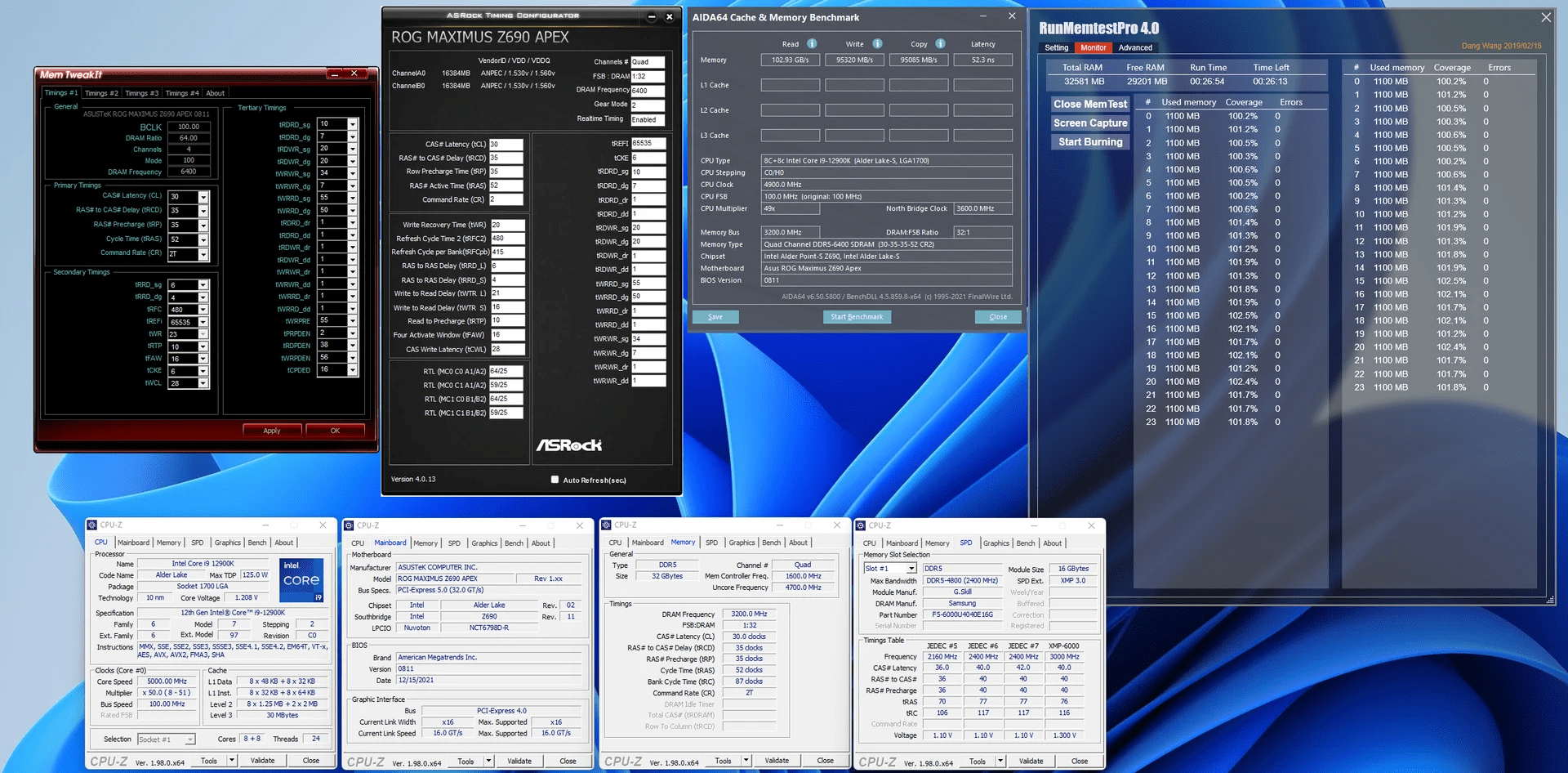The width and height of the screenshot is (1568, 773).
Task: Click the tREFI field in ASRock Timing Configurator
Action: coord(648,143)
